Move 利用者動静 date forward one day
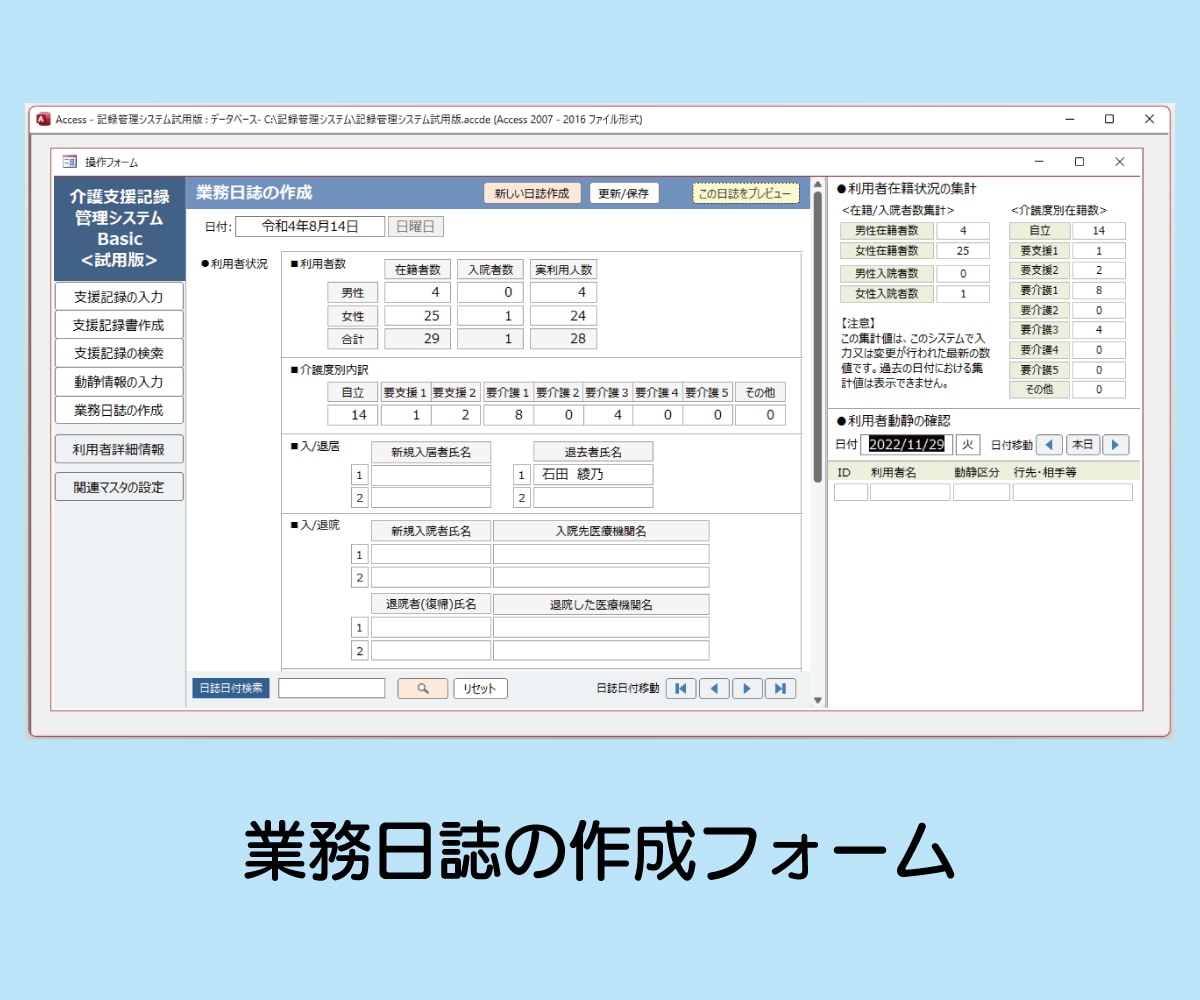Image resolution: width=1200 pixels, height=1000 pixels. click(1116, 444)
